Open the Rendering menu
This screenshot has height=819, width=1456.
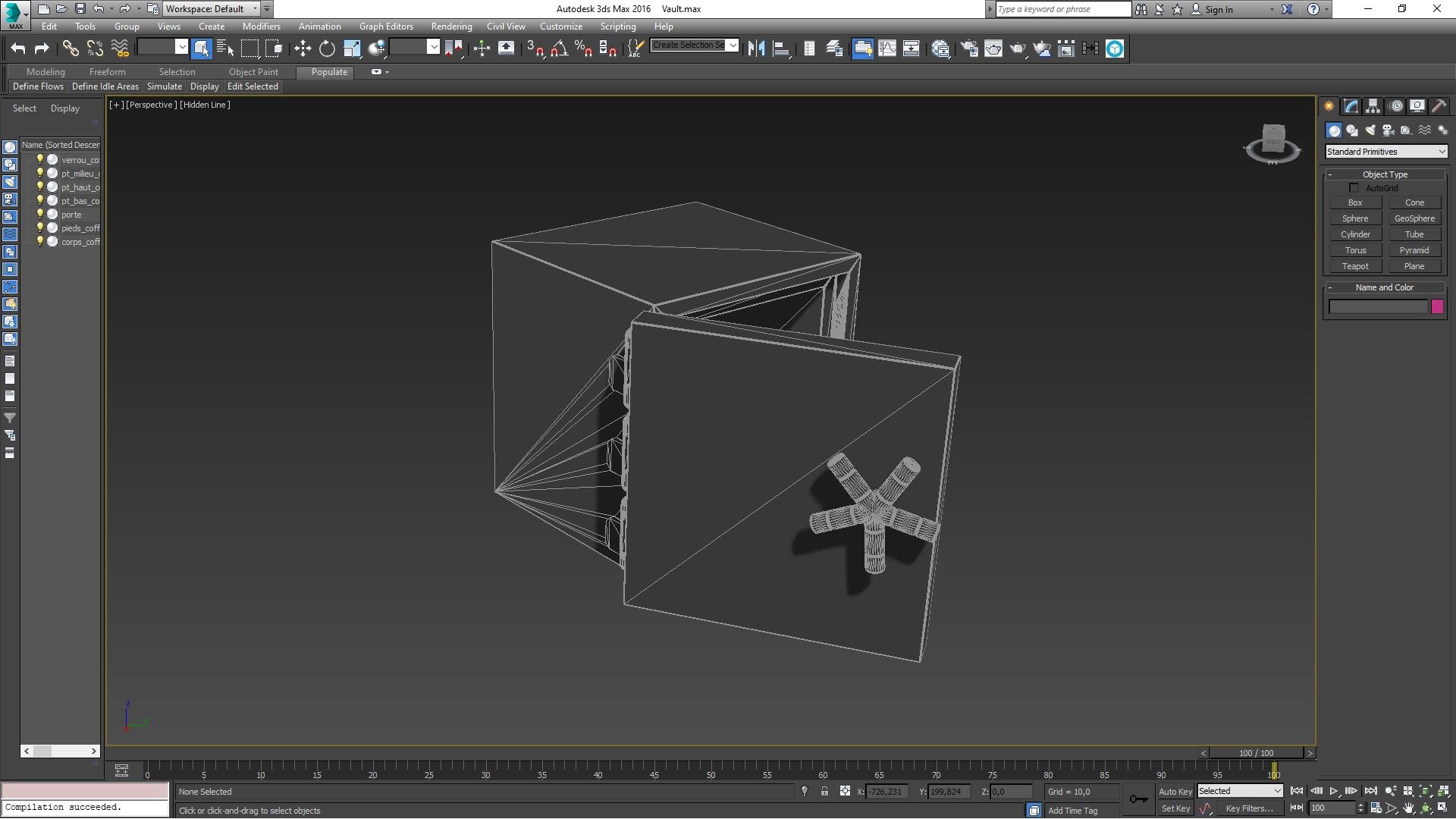[452, 27]
